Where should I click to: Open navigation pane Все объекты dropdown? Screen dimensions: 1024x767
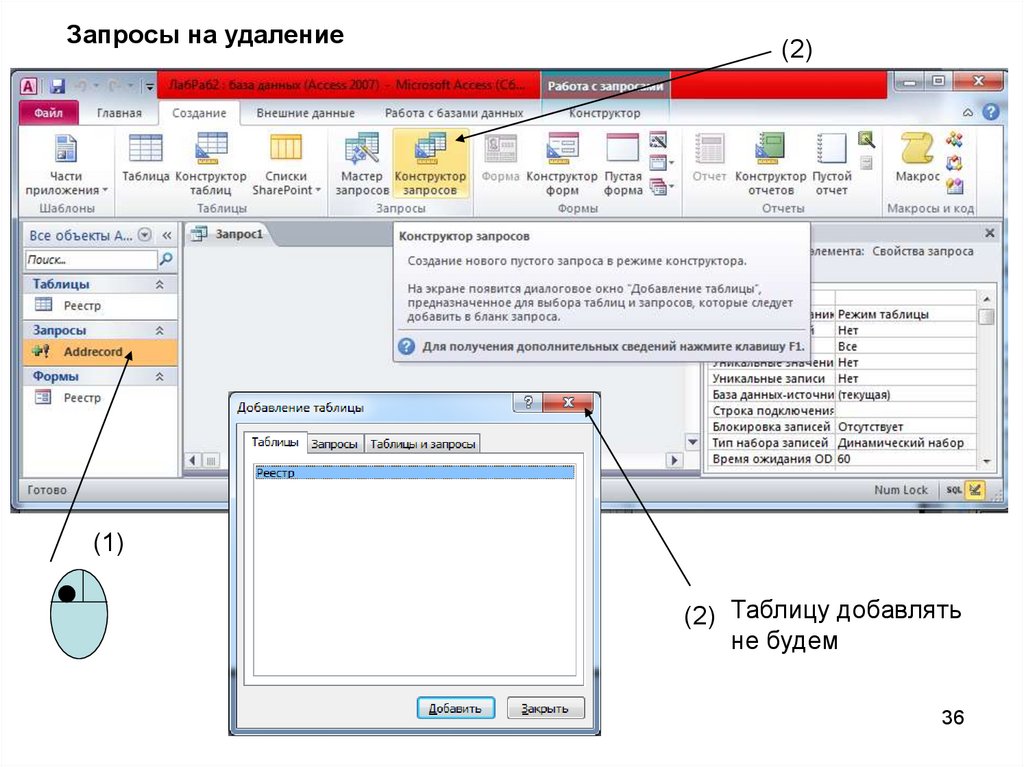coord(145,235)
